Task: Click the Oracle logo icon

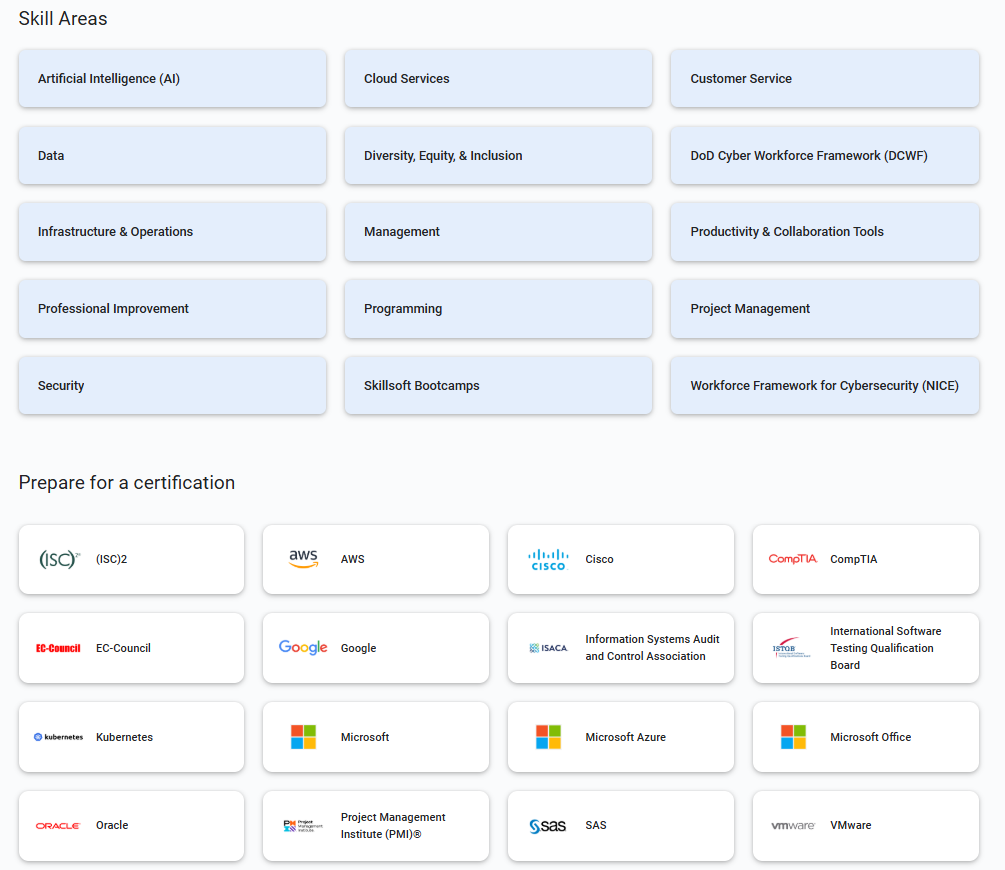Action: (x=58, y=826)
